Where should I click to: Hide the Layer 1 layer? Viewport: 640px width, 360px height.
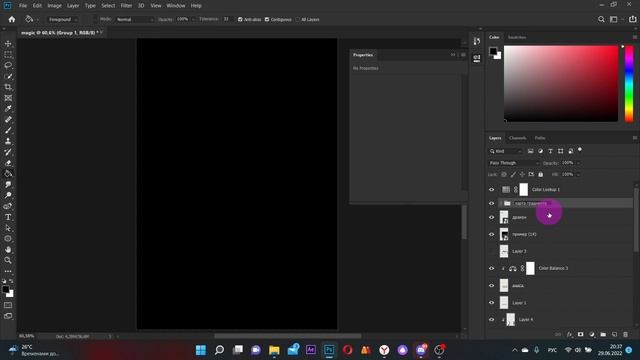point(491,302)
